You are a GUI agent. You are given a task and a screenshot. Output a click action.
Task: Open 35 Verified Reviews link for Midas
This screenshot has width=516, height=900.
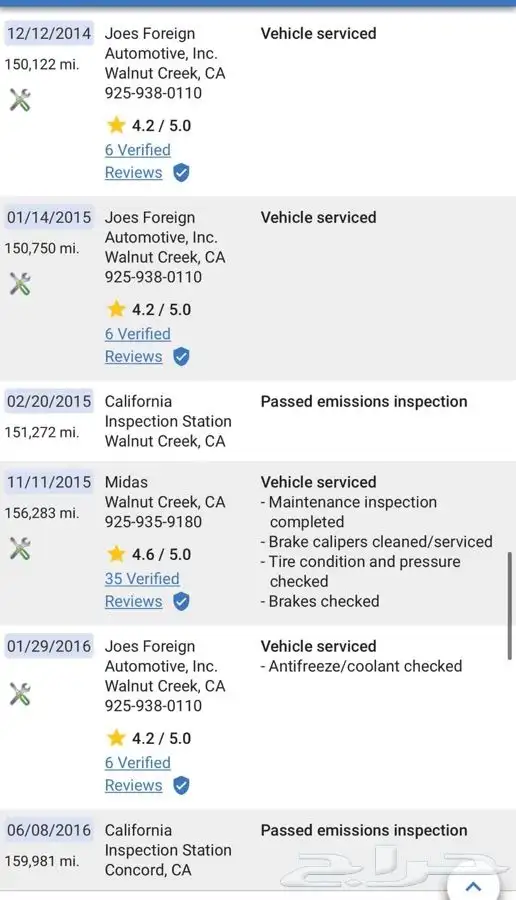tap(142, 590)
